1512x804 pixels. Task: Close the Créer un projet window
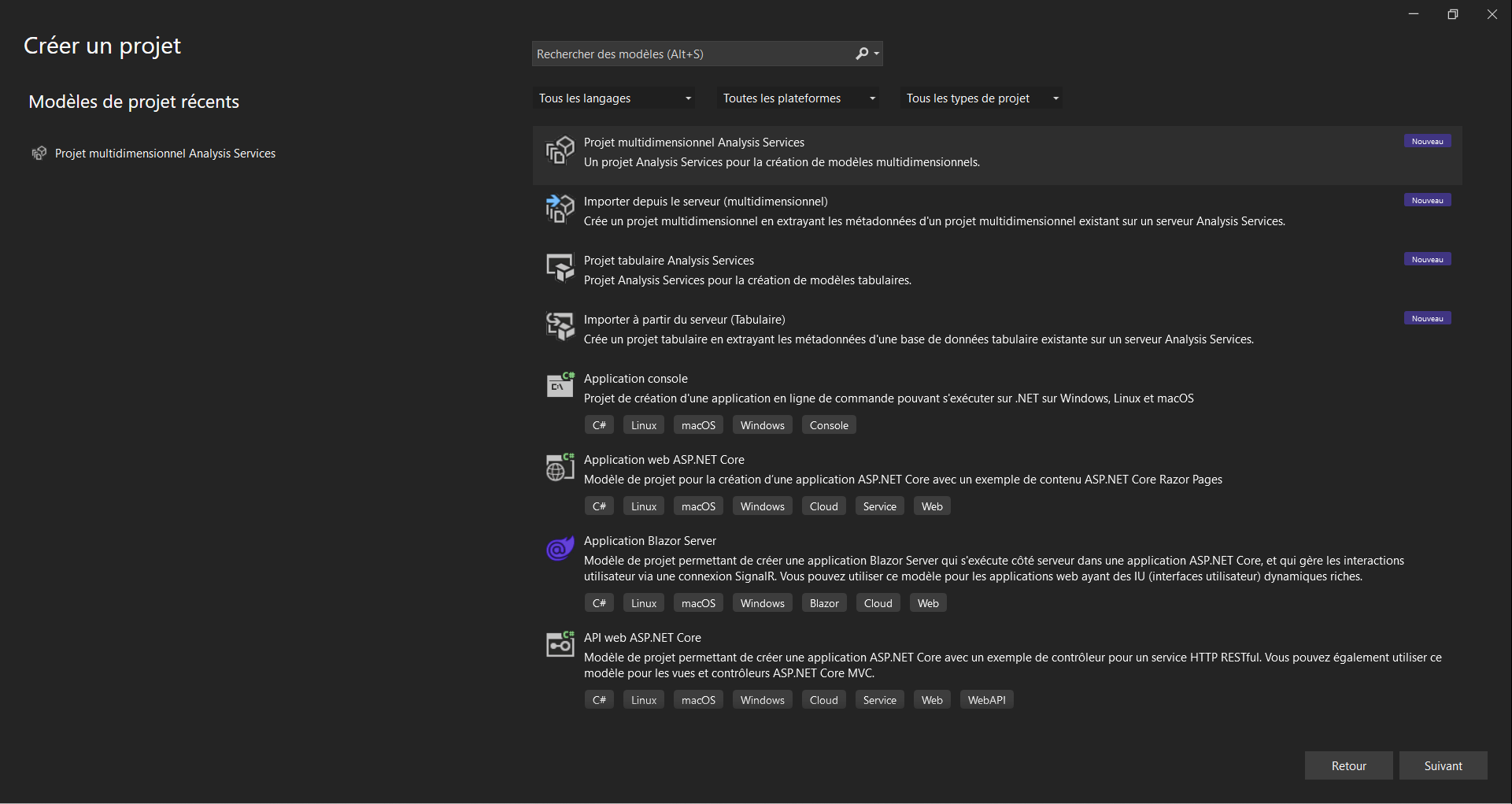[x=1492, y=14]
